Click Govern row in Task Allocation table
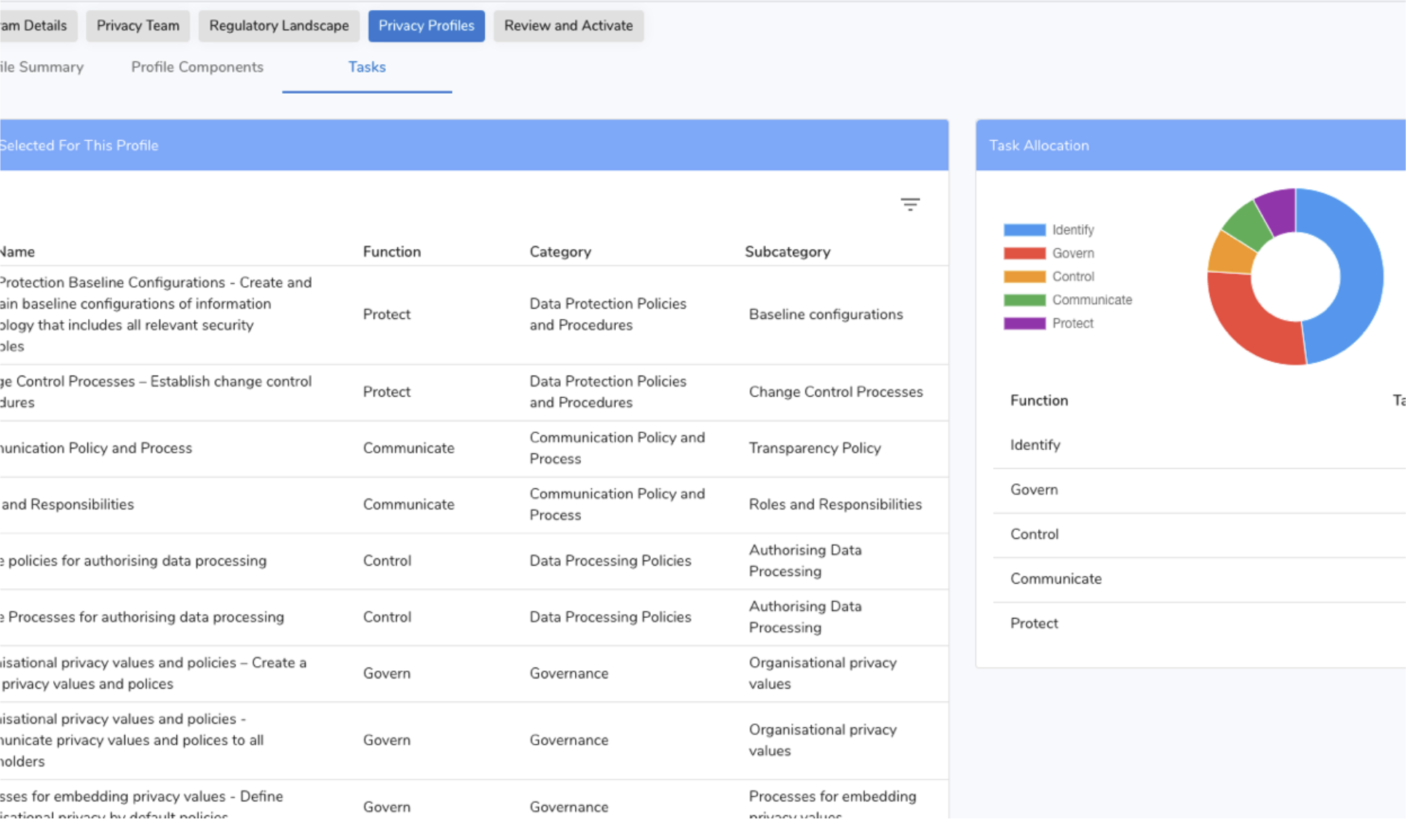Image resolution: width=1408 pixels, height=840 pixels. [1034, 490]
